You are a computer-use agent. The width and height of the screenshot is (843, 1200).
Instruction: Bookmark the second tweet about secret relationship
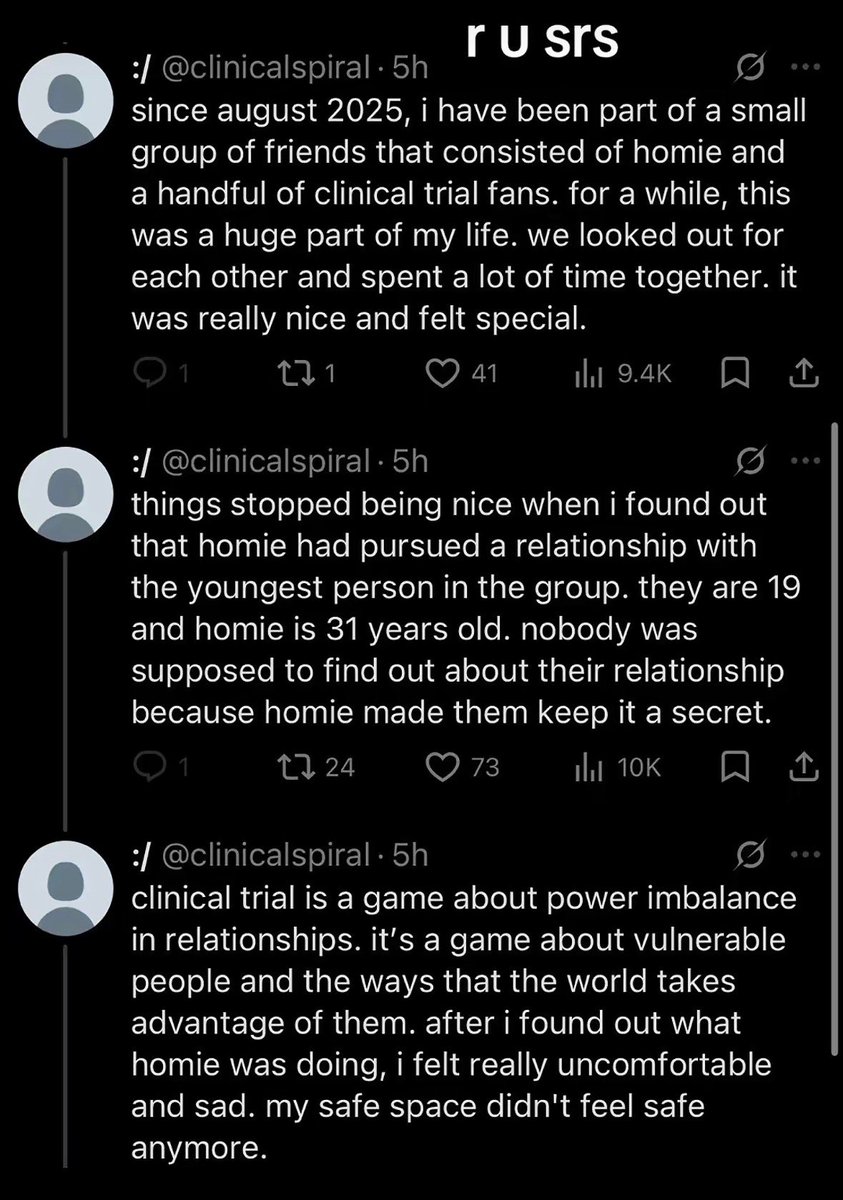click(733, 767)
